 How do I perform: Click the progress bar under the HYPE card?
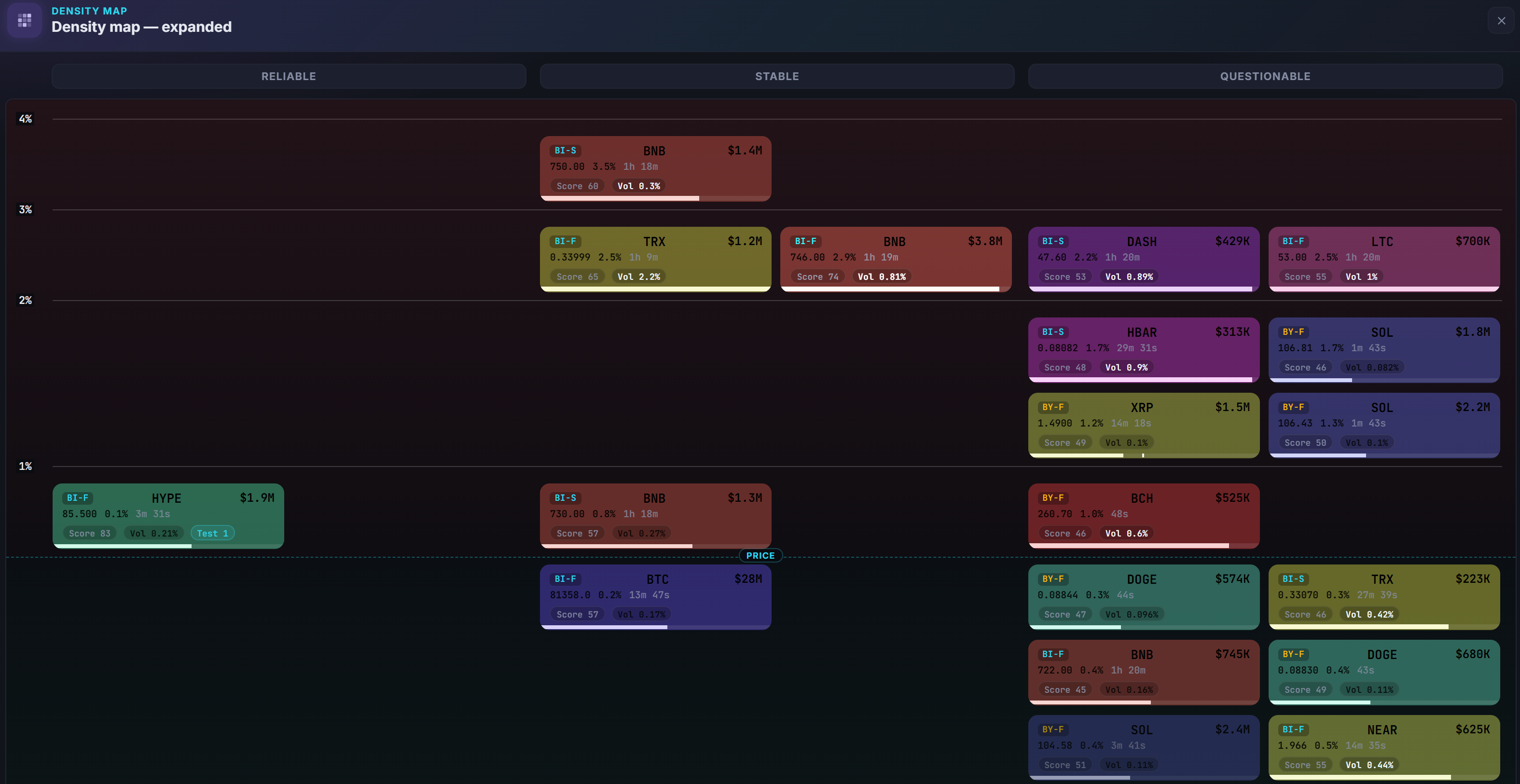coord(168,546)
